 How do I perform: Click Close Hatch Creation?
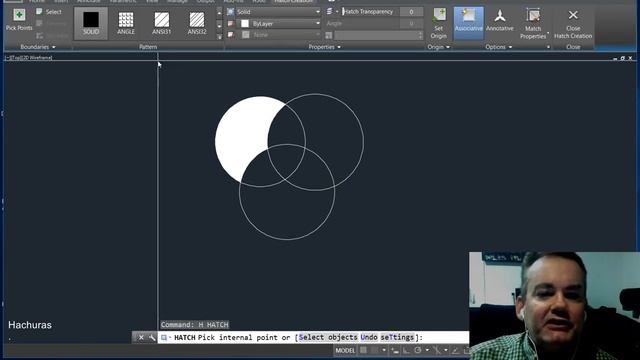pyautogui.click(x=573, y=23)
